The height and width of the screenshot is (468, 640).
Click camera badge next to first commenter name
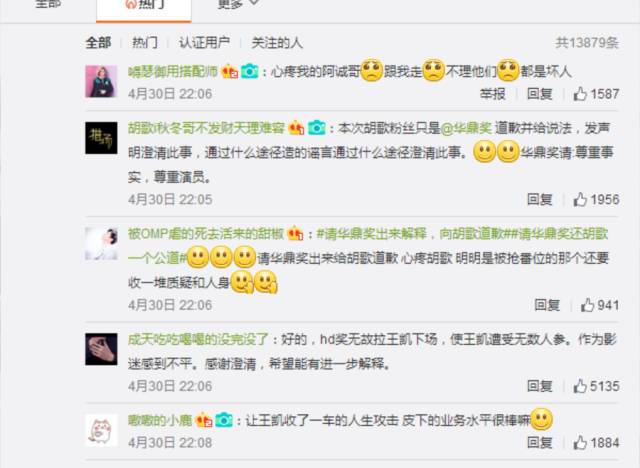click(x=249, y=72)
